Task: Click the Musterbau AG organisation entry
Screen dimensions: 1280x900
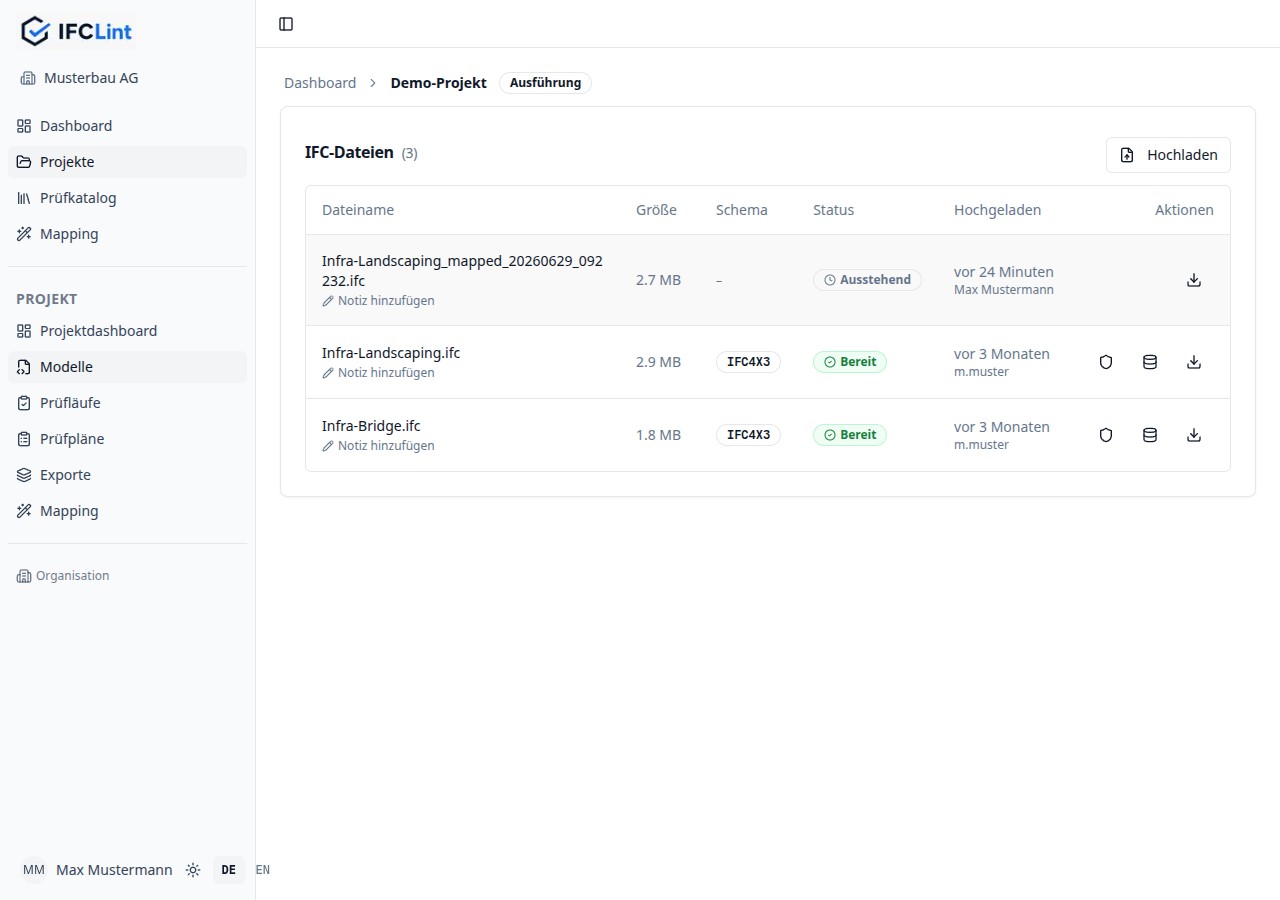Action: 79,78
